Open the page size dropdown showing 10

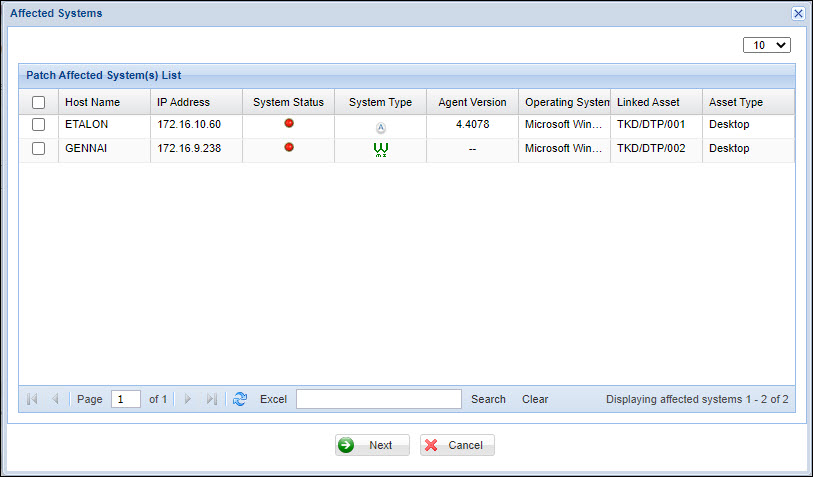coord(767,45)
